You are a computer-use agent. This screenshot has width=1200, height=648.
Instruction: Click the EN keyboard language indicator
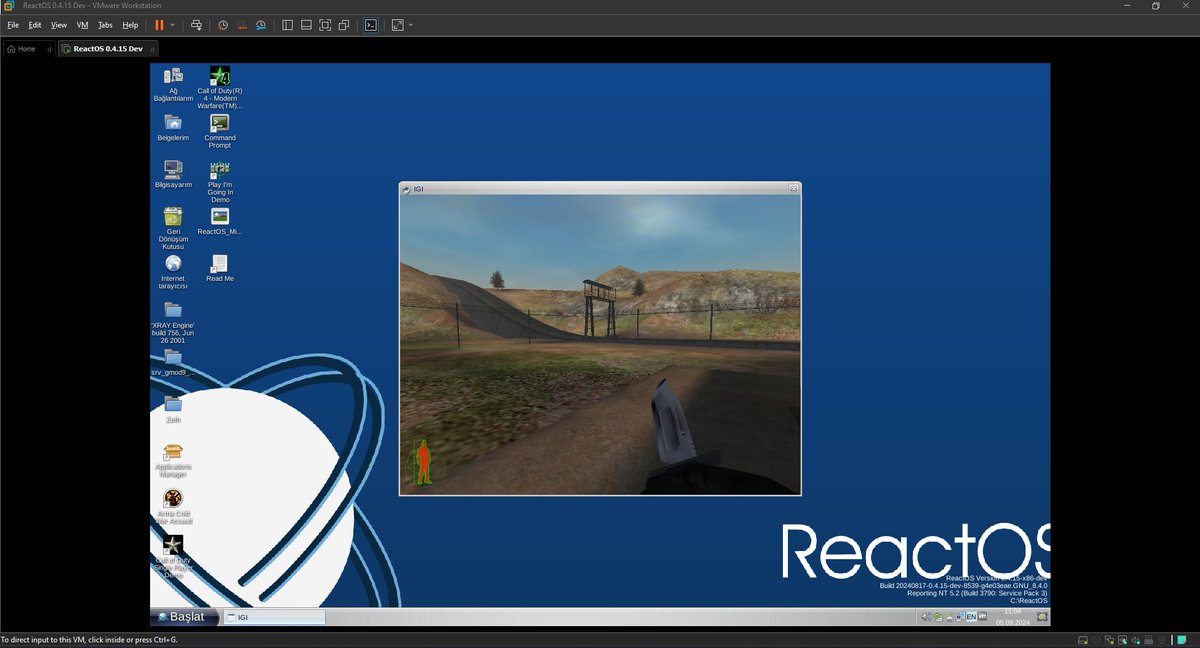971,617
